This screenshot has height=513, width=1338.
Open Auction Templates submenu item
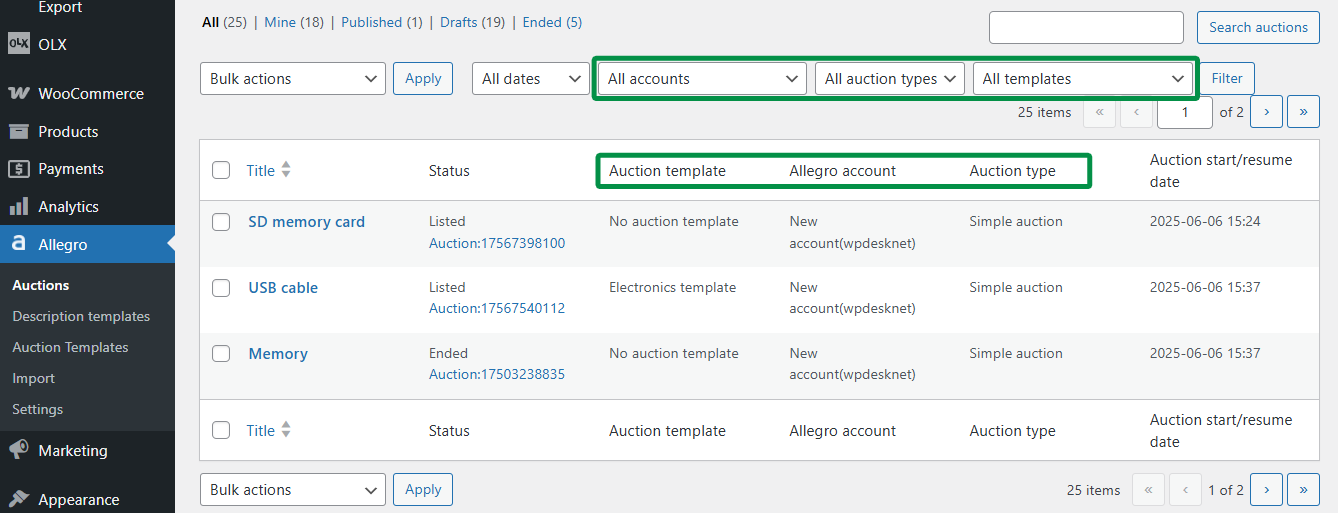[70, 347]
